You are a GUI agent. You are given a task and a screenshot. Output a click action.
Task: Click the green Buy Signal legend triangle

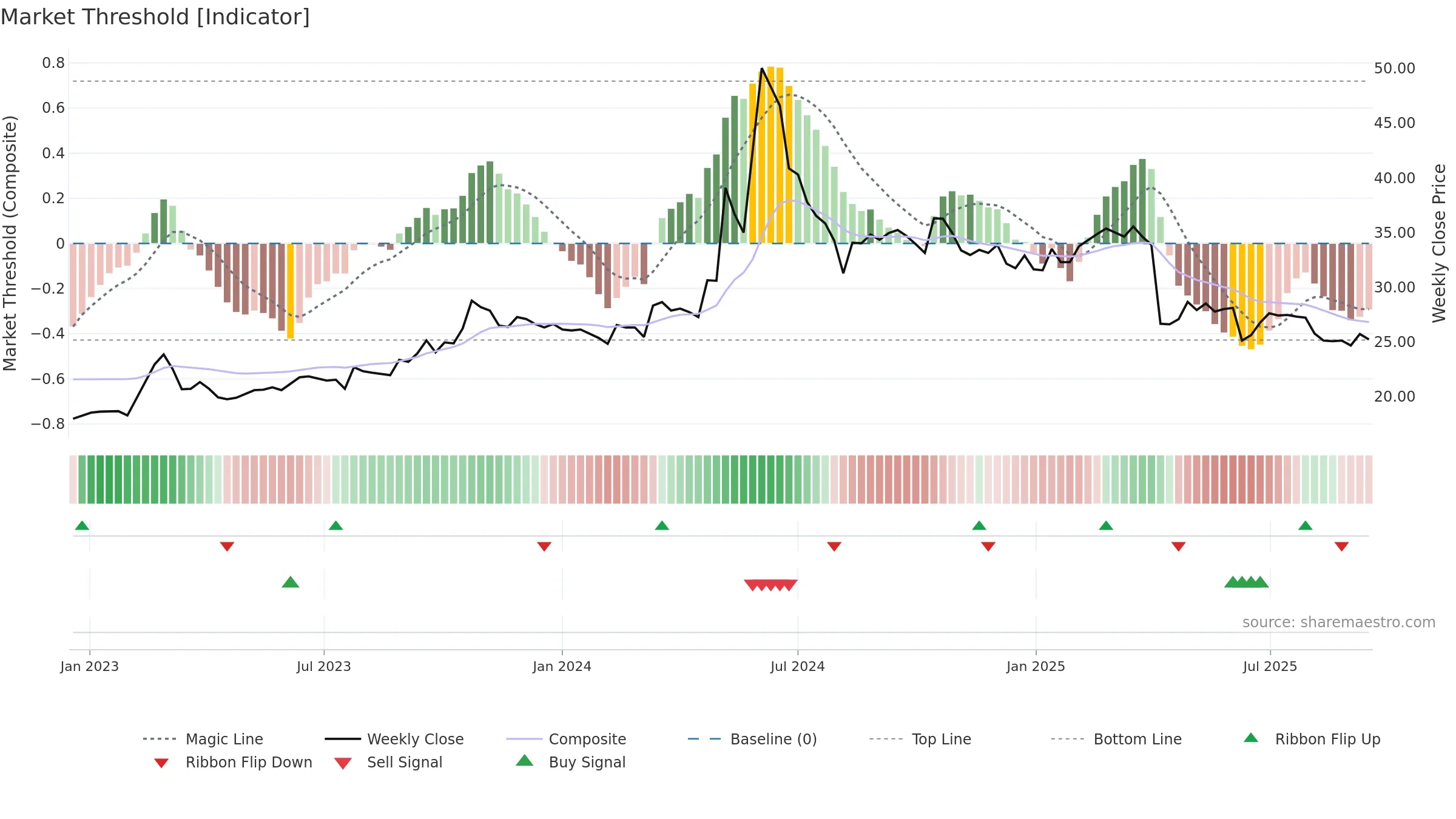point(525,760)
